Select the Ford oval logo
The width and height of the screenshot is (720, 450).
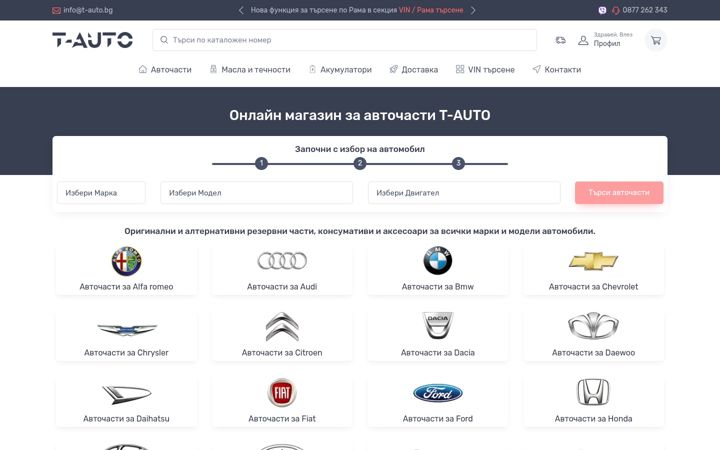pos(438,393)
